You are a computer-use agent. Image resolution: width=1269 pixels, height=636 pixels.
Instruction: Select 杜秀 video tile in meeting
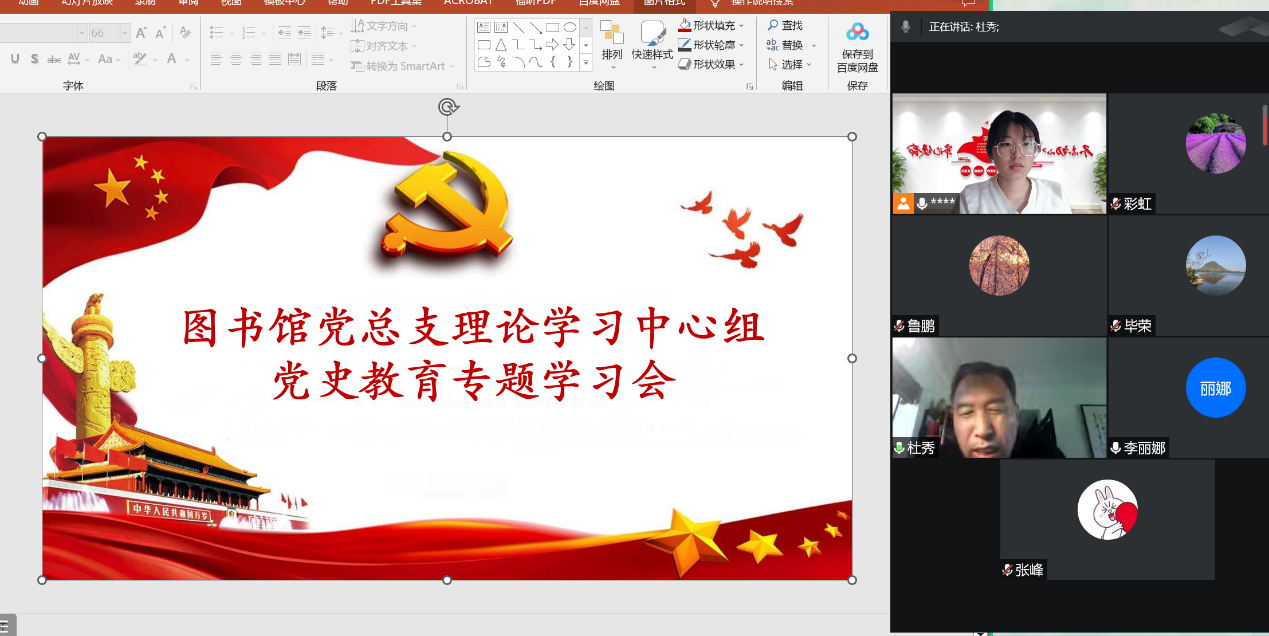(999, 398)
